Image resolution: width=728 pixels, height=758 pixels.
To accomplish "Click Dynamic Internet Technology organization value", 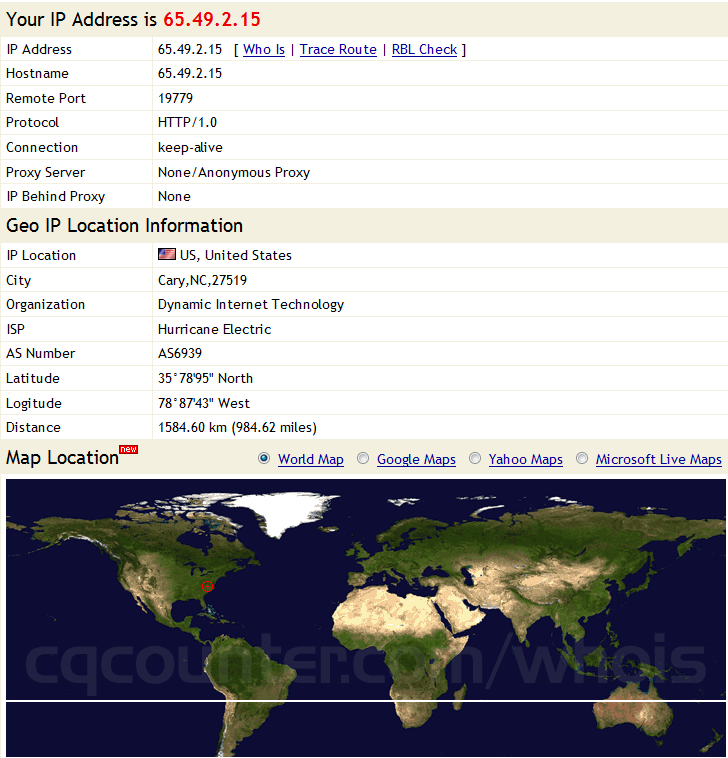I will [250, 305].
